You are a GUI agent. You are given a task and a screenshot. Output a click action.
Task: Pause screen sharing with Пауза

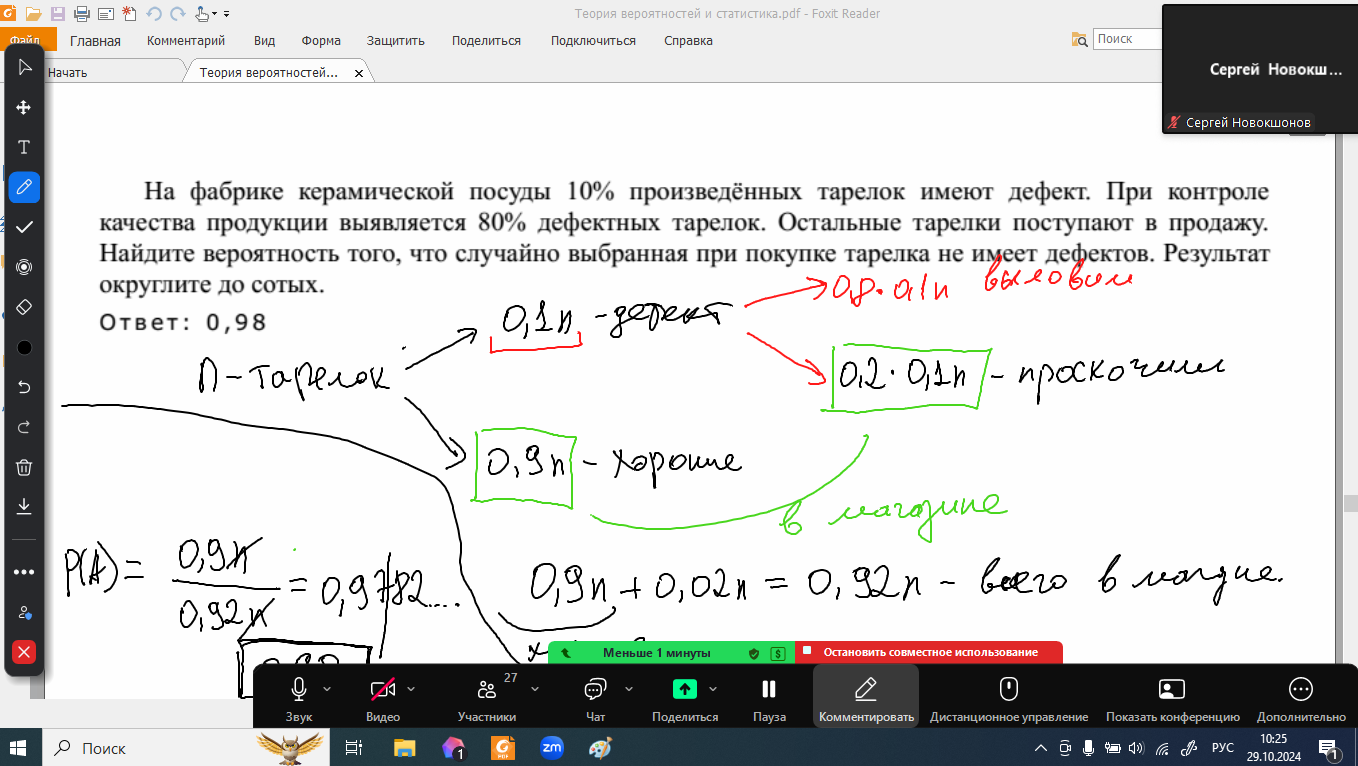pyautogui.click(x=768, y=696)
